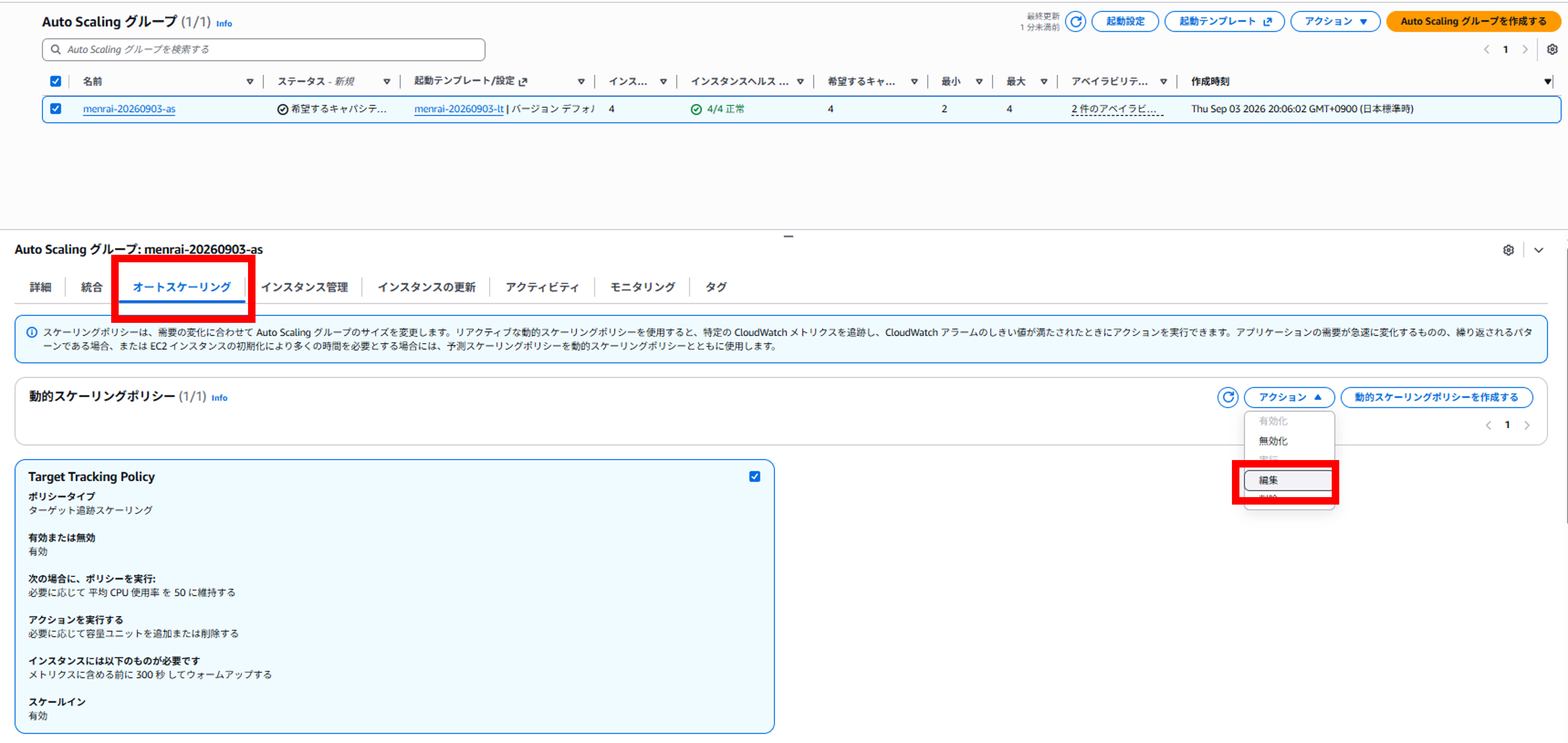
Task: Click the split panel resize handle
Action: pyautogui.click(x=788, y=236)
